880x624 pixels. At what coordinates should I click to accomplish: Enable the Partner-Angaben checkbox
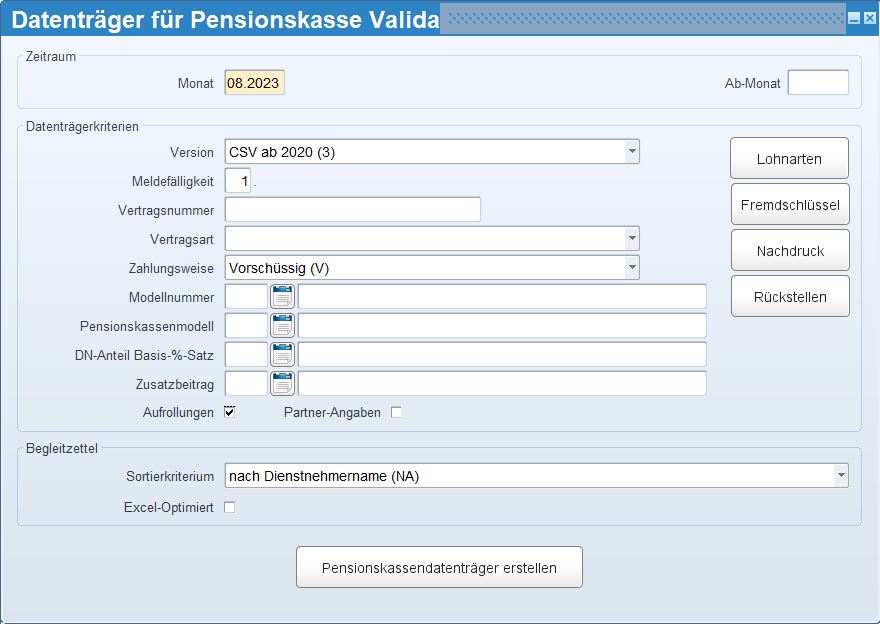click(396, 412)
